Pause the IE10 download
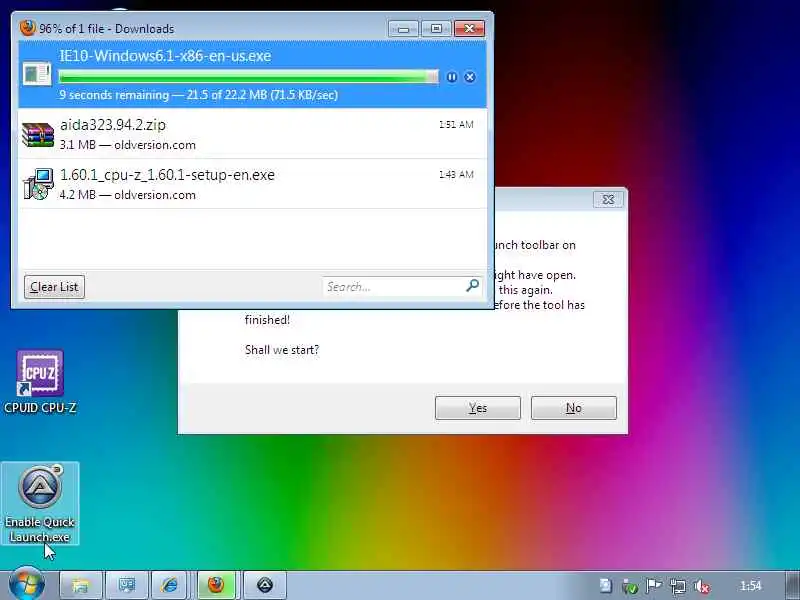800x600 pixels. 452,77
